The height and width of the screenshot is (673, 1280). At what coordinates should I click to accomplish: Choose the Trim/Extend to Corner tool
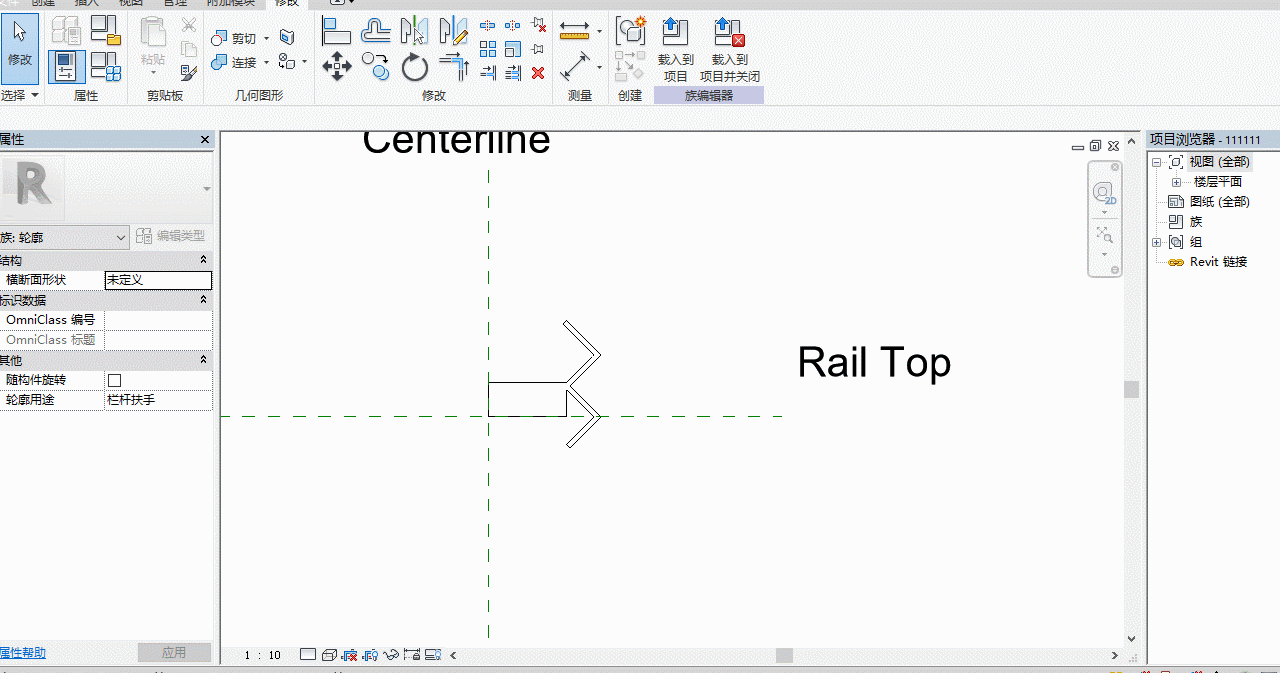coord(453,68)
